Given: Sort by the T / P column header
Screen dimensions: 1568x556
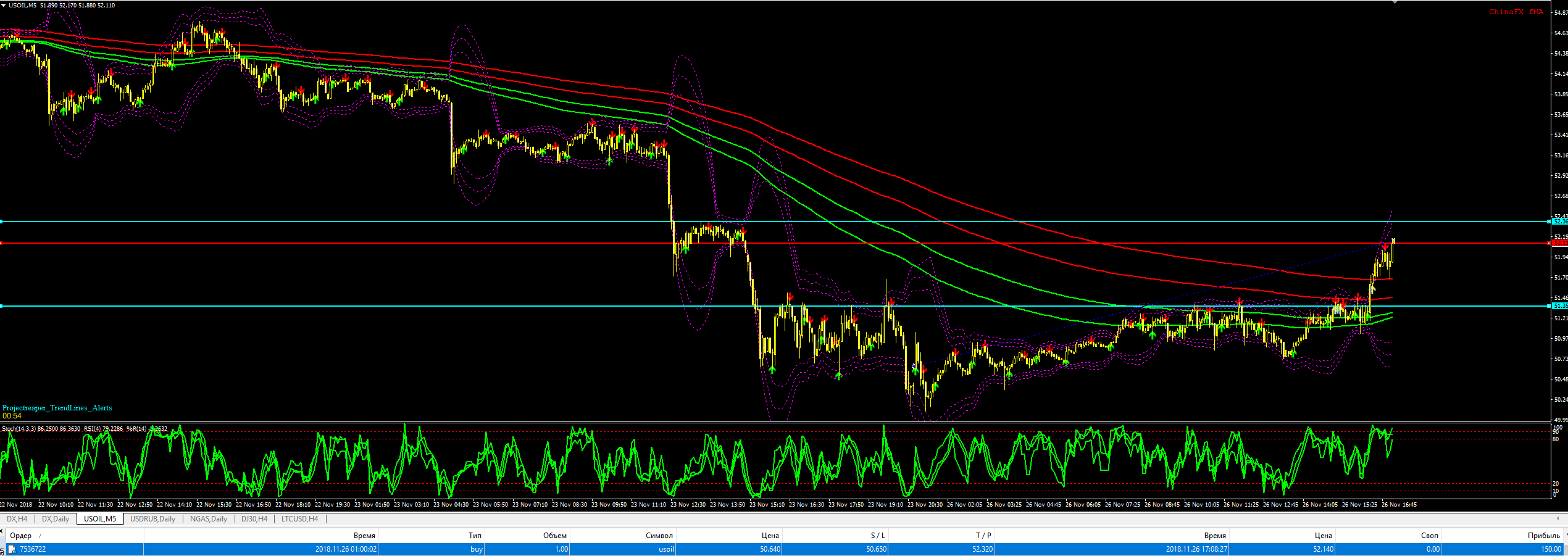Looking at the screenshot, I should [941, 536].
